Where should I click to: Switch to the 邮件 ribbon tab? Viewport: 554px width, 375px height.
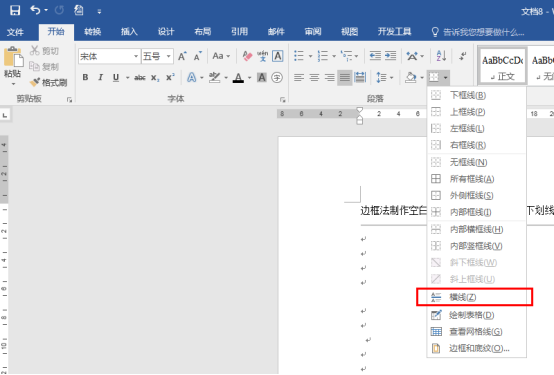tap(276, 32)
